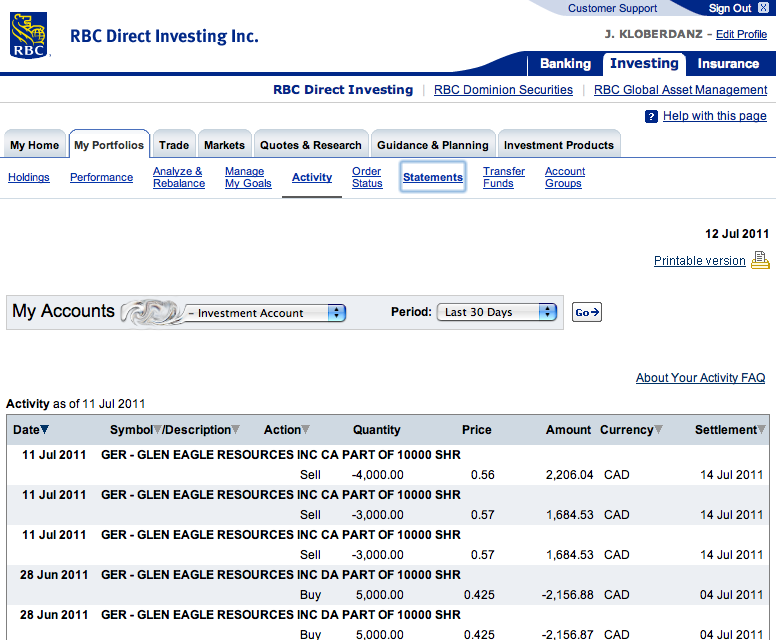Click the 0.56 price cell
Viewport: 776px width, 640px height.
(x=483, y=475)
